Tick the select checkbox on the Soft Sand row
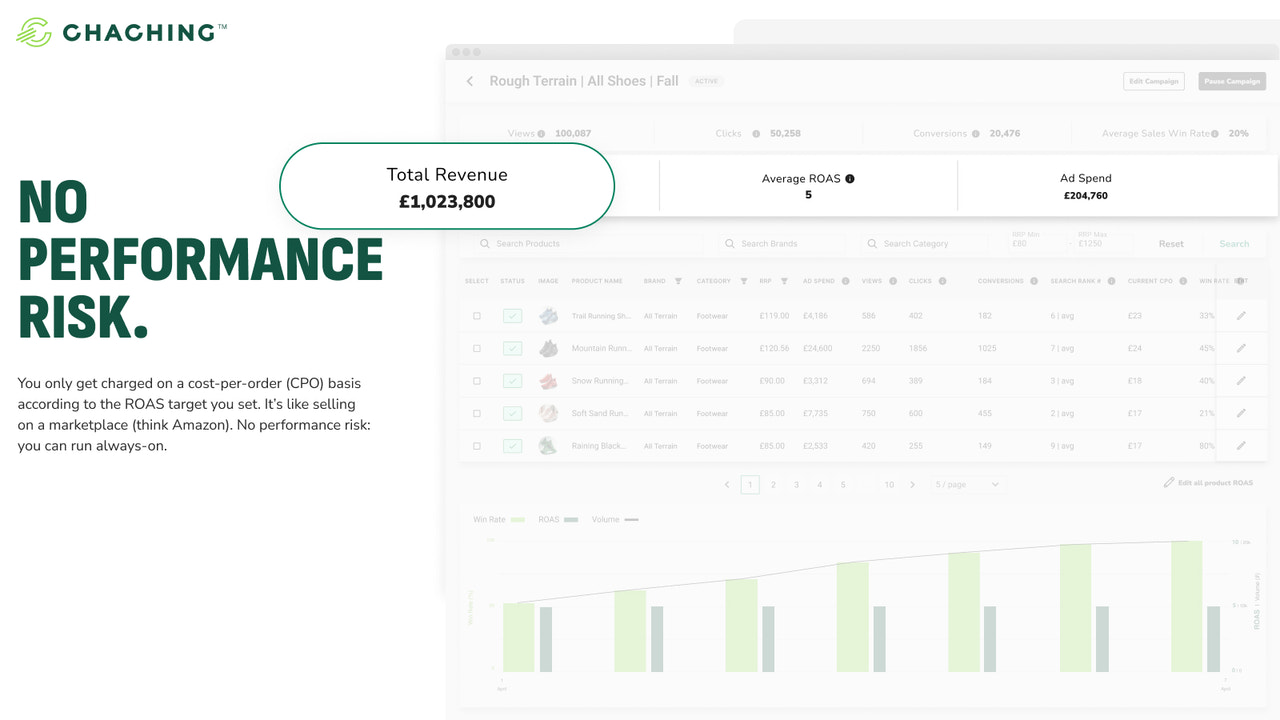Screen dimensions: 1280x720 pos(476,413)
